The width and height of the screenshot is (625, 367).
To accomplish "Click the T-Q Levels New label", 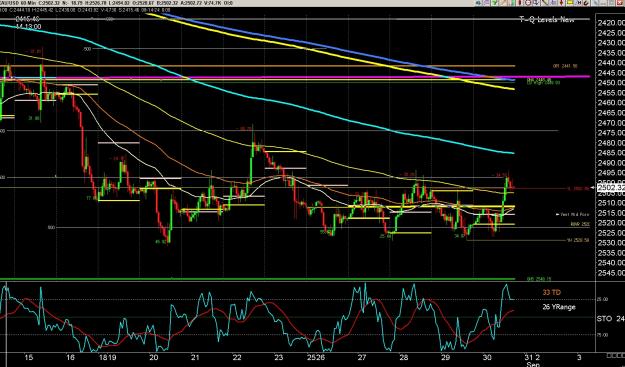I will [547, 19].
